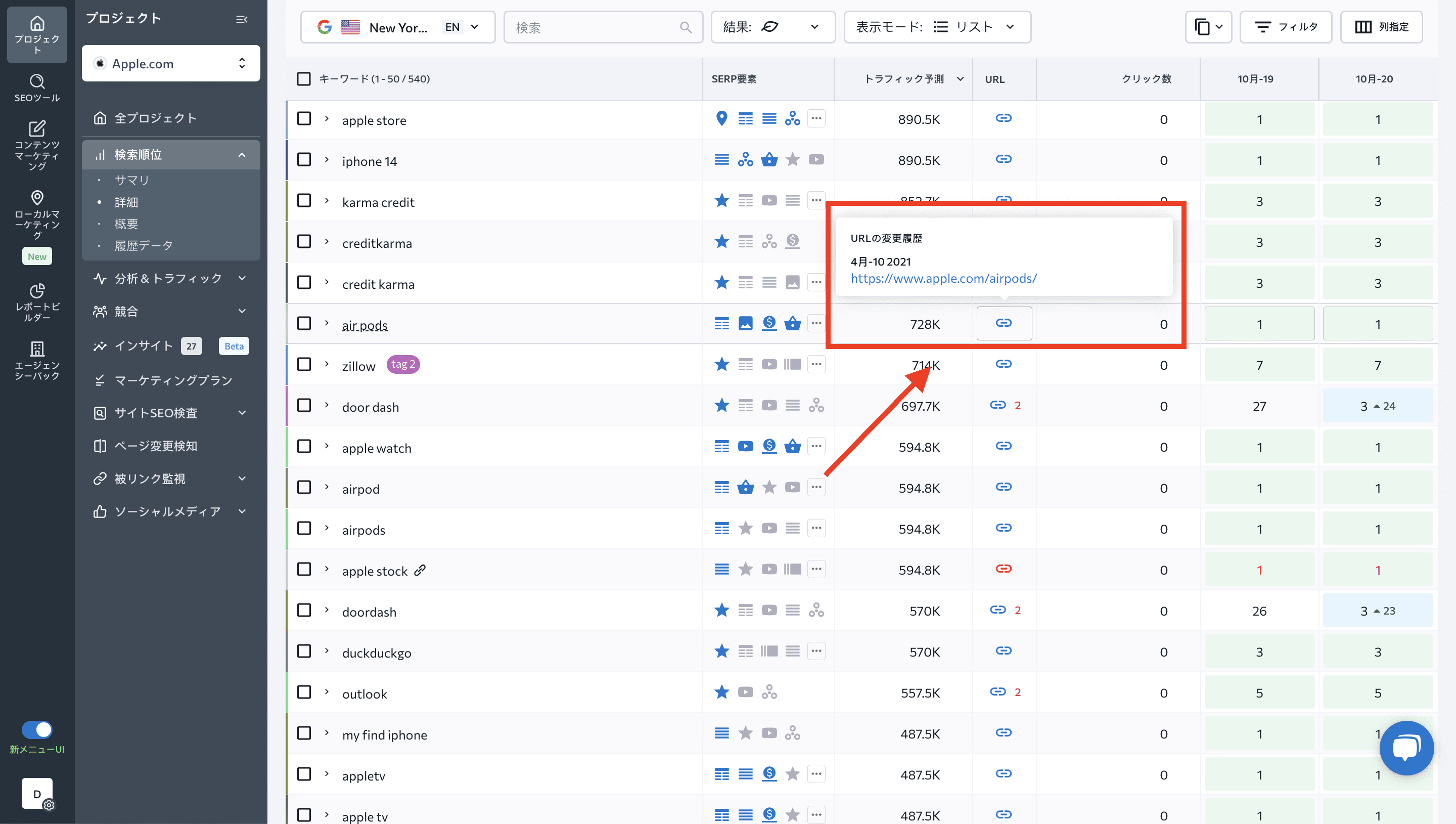This screenshot has width=1456, height=824.
Task: Click the URL link icon for apple store
Action: 1003,118
